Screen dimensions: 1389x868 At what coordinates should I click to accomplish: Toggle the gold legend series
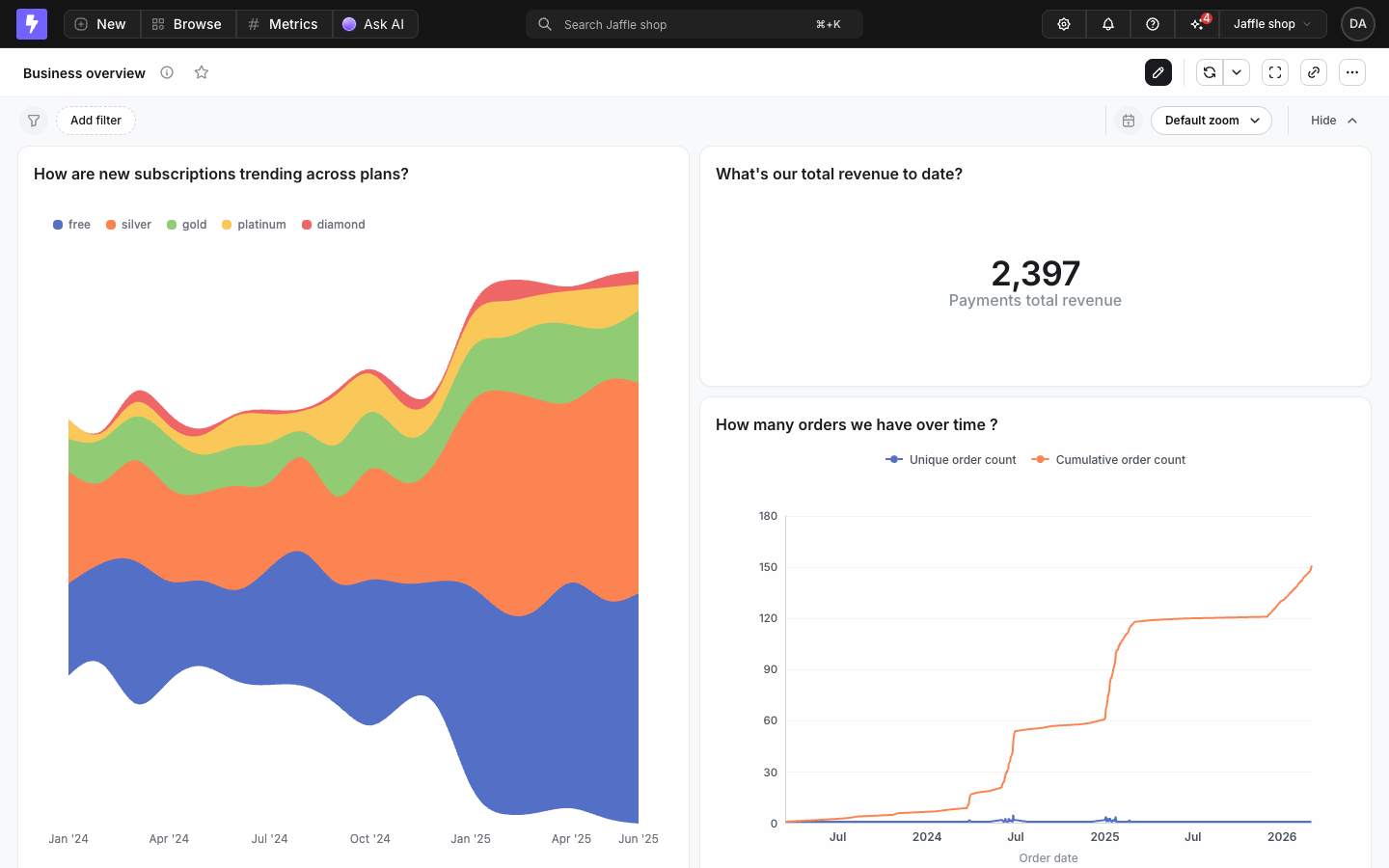click(x=186, y=225)
